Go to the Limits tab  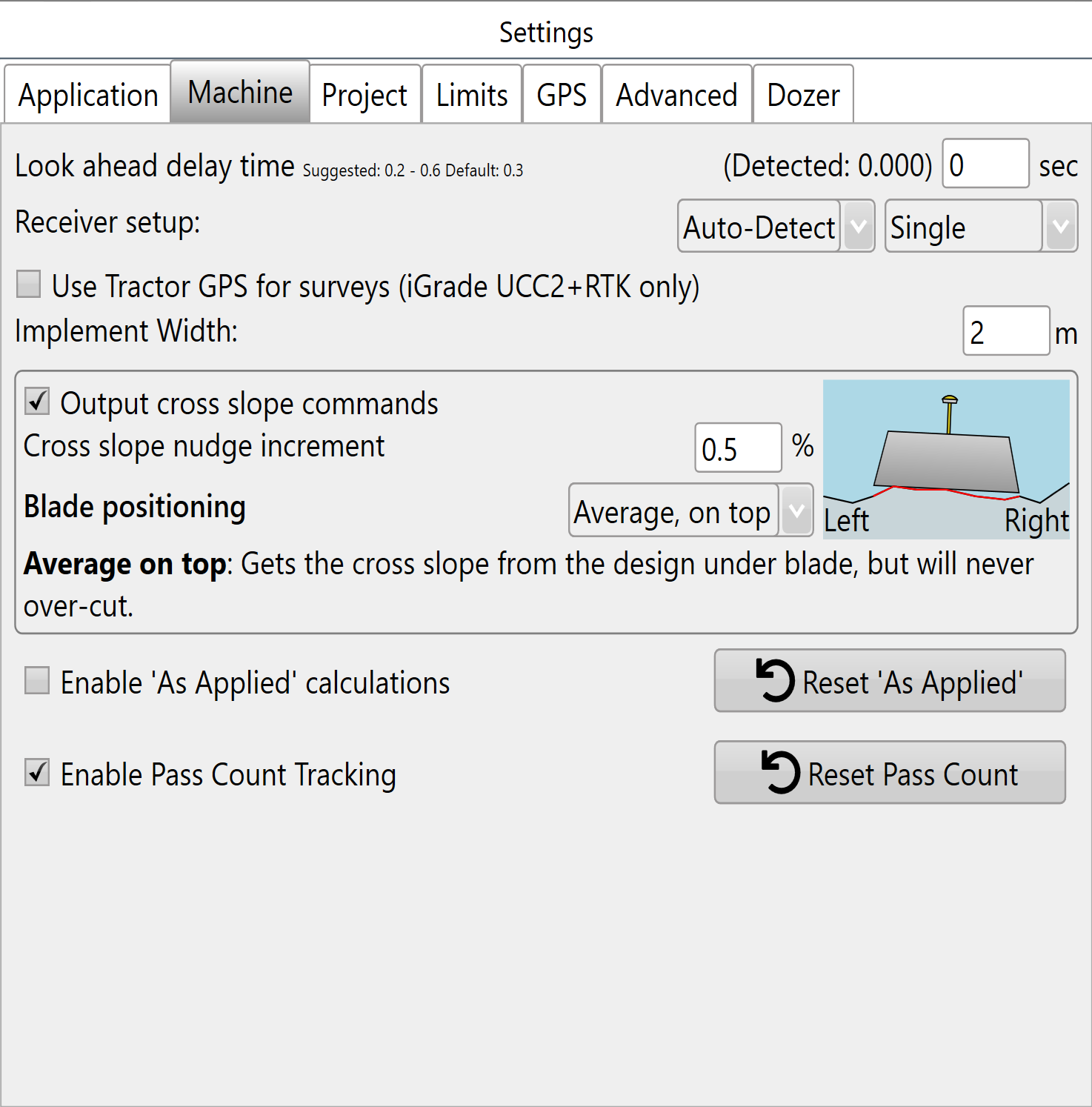(x=472, y=94)
